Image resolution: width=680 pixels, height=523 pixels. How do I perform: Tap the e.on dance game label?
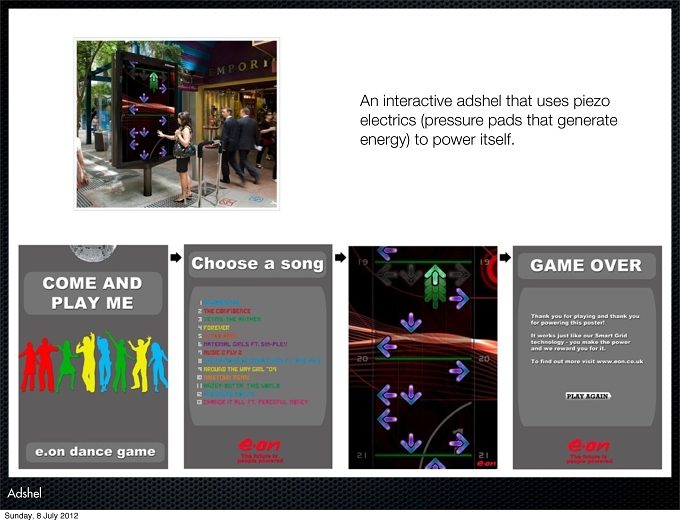(x=95, y=452)
